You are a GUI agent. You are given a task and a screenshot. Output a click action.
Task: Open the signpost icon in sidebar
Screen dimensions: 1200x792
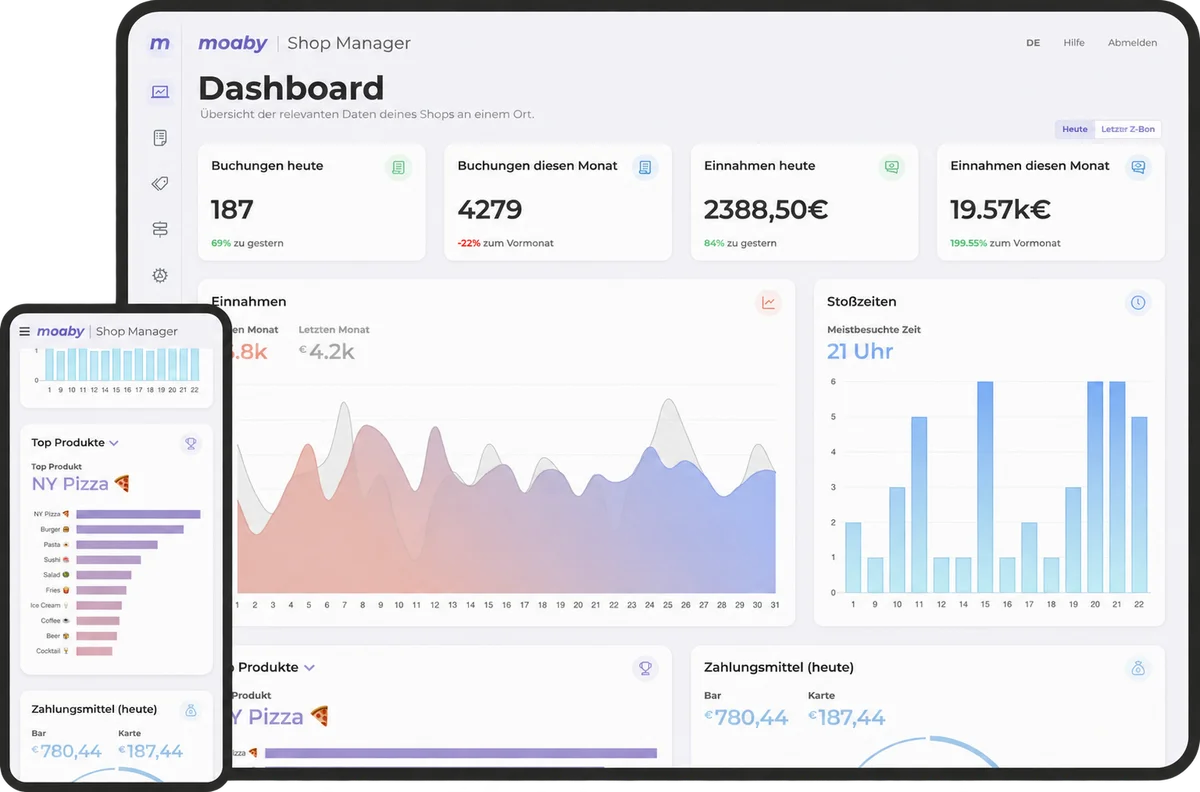coord(160,230)
